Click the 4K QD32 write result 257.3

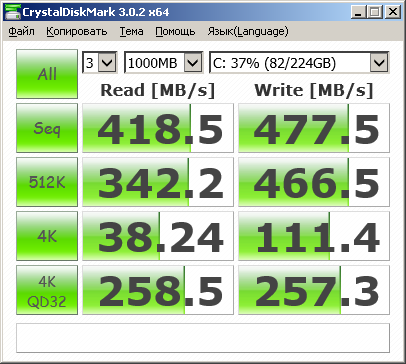point(314,290)
